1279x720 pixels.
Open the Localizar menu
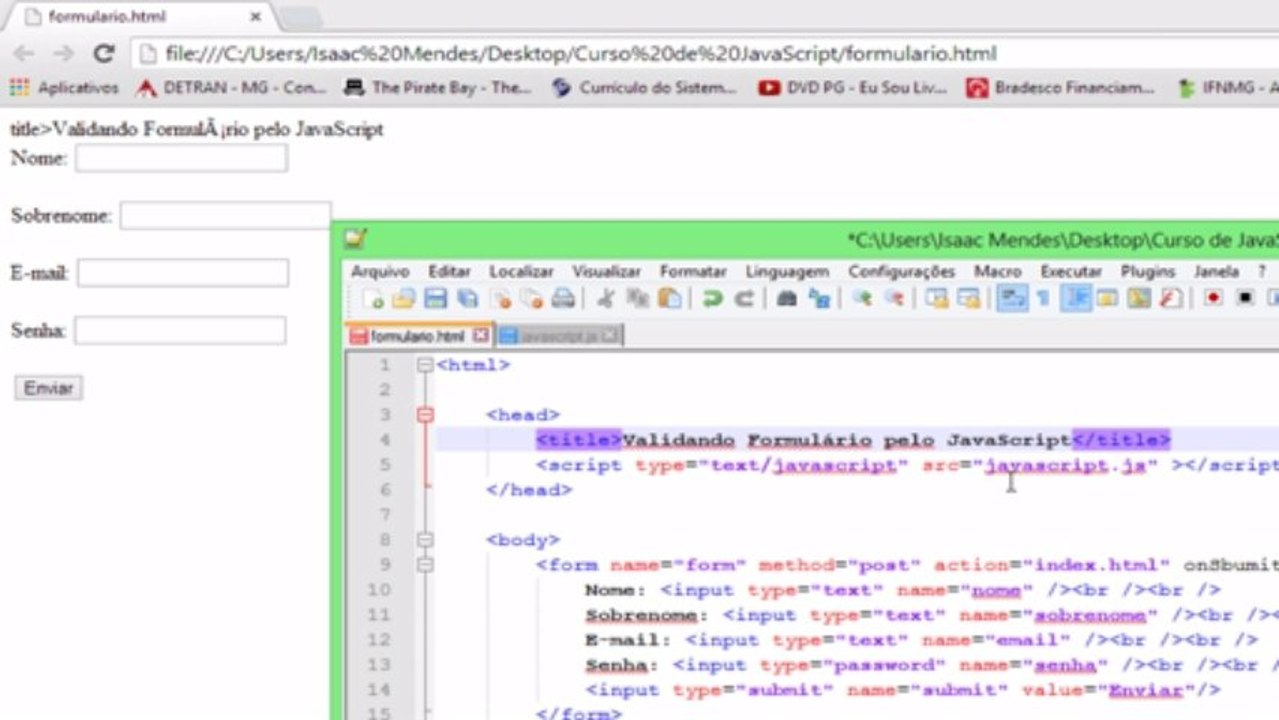[x=521, y=271]
